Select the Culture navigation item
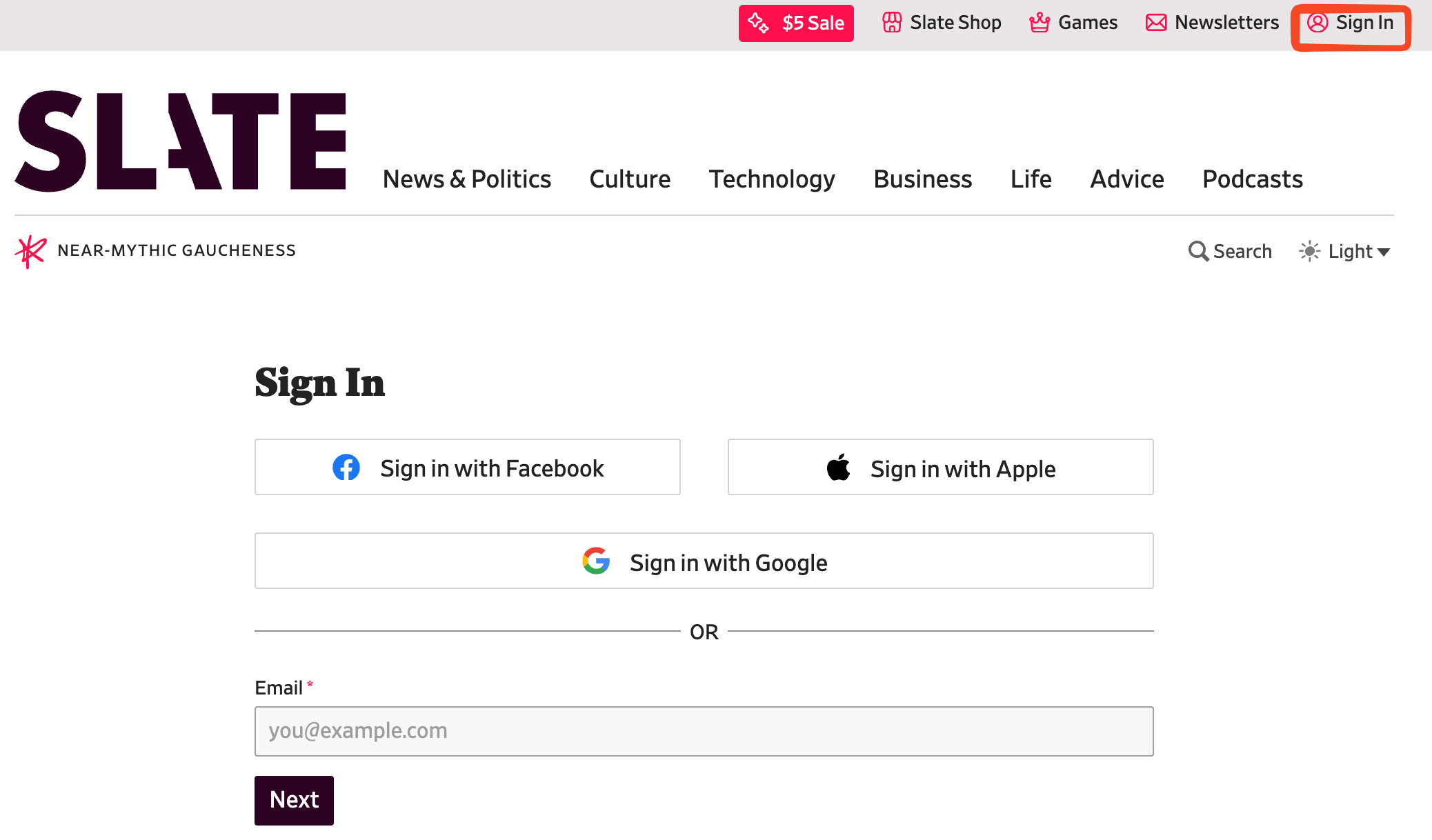The image size is (1432, 840). (x=630, y=179)
